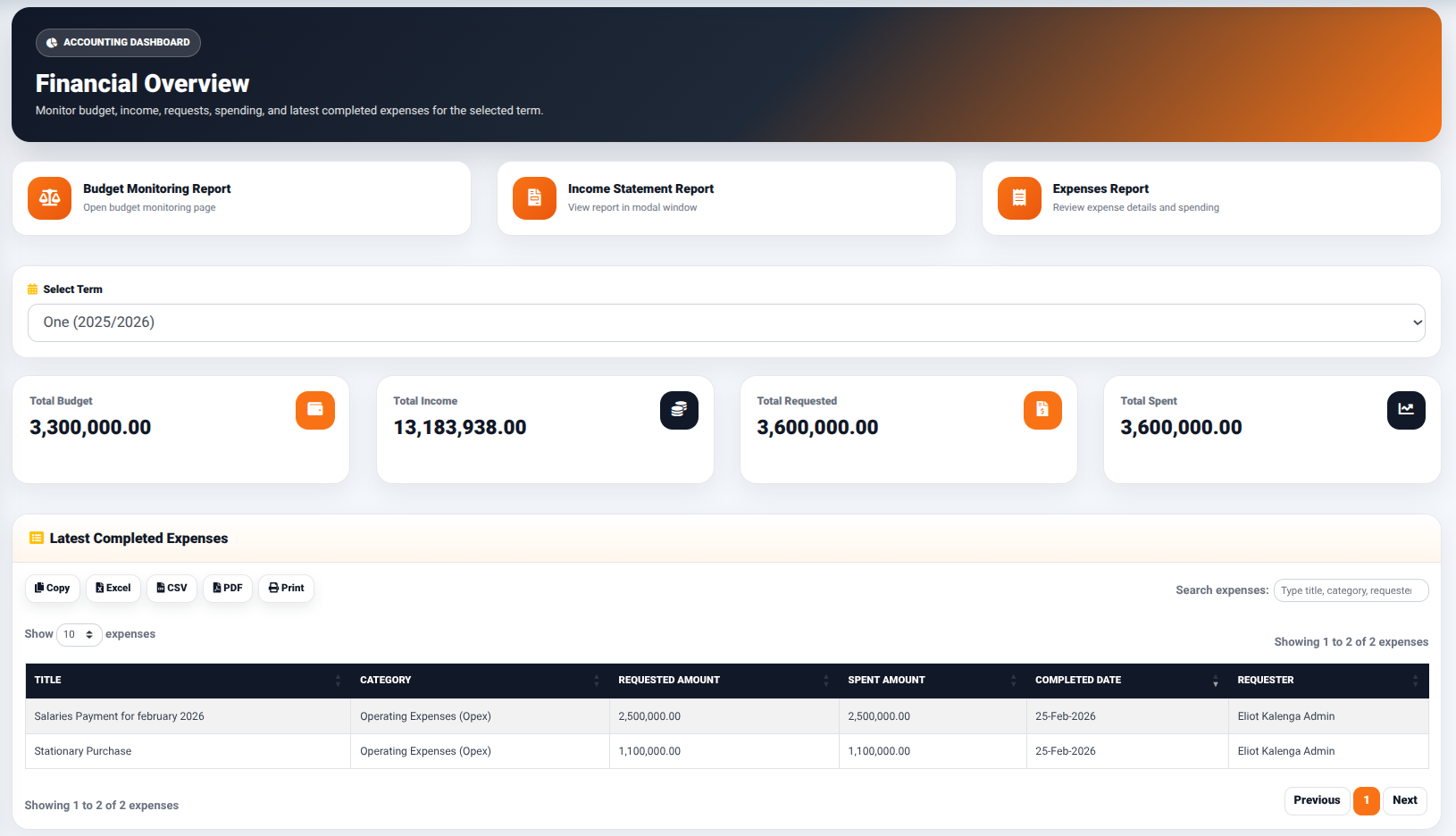
Task: Print the expenses table
Action: (286, 588)
